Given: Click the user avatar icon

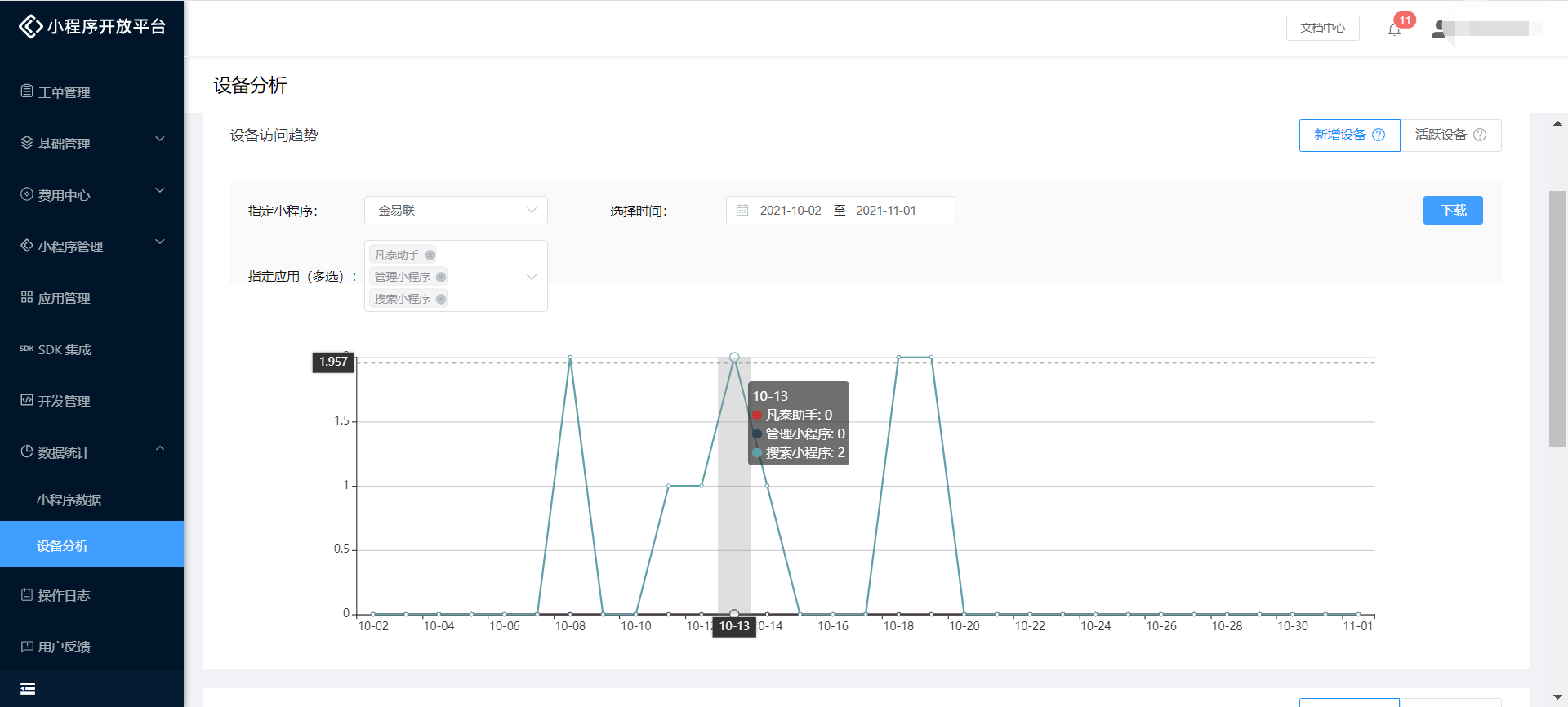Looking at the screenshot, I should (x=1440, y=29).
